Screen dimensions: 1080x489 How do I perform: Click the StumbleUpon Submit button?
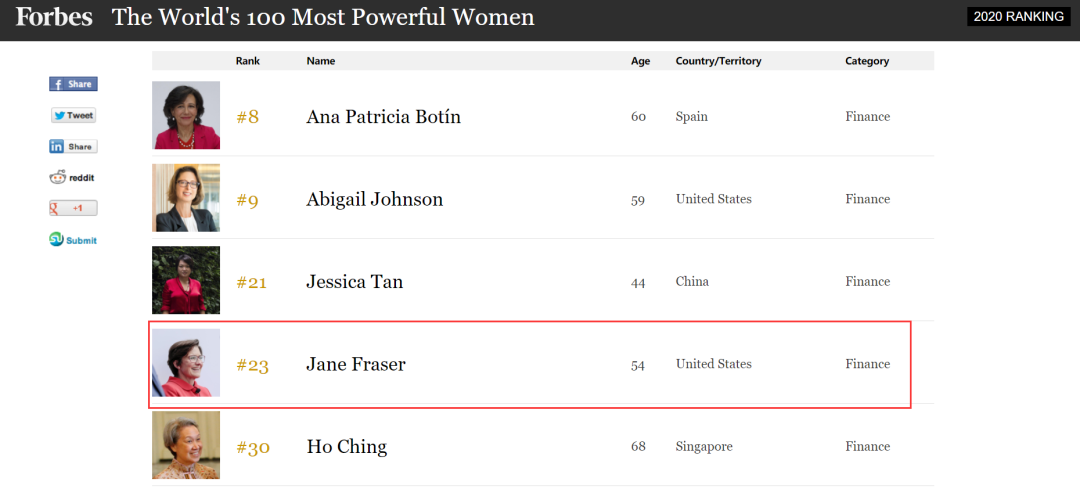(73, 240)
